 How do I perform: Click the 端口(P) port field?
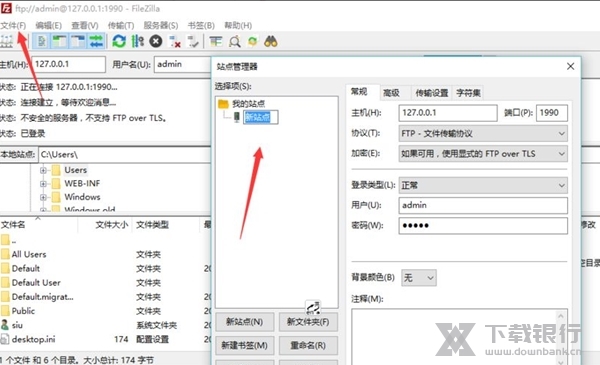(551, 113)
